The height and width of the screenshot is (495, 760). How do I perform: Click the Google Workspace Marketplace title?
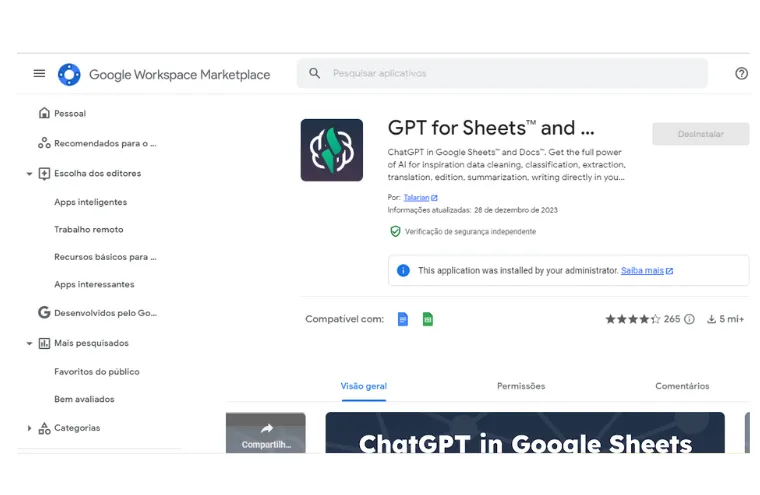pos(180,75)
